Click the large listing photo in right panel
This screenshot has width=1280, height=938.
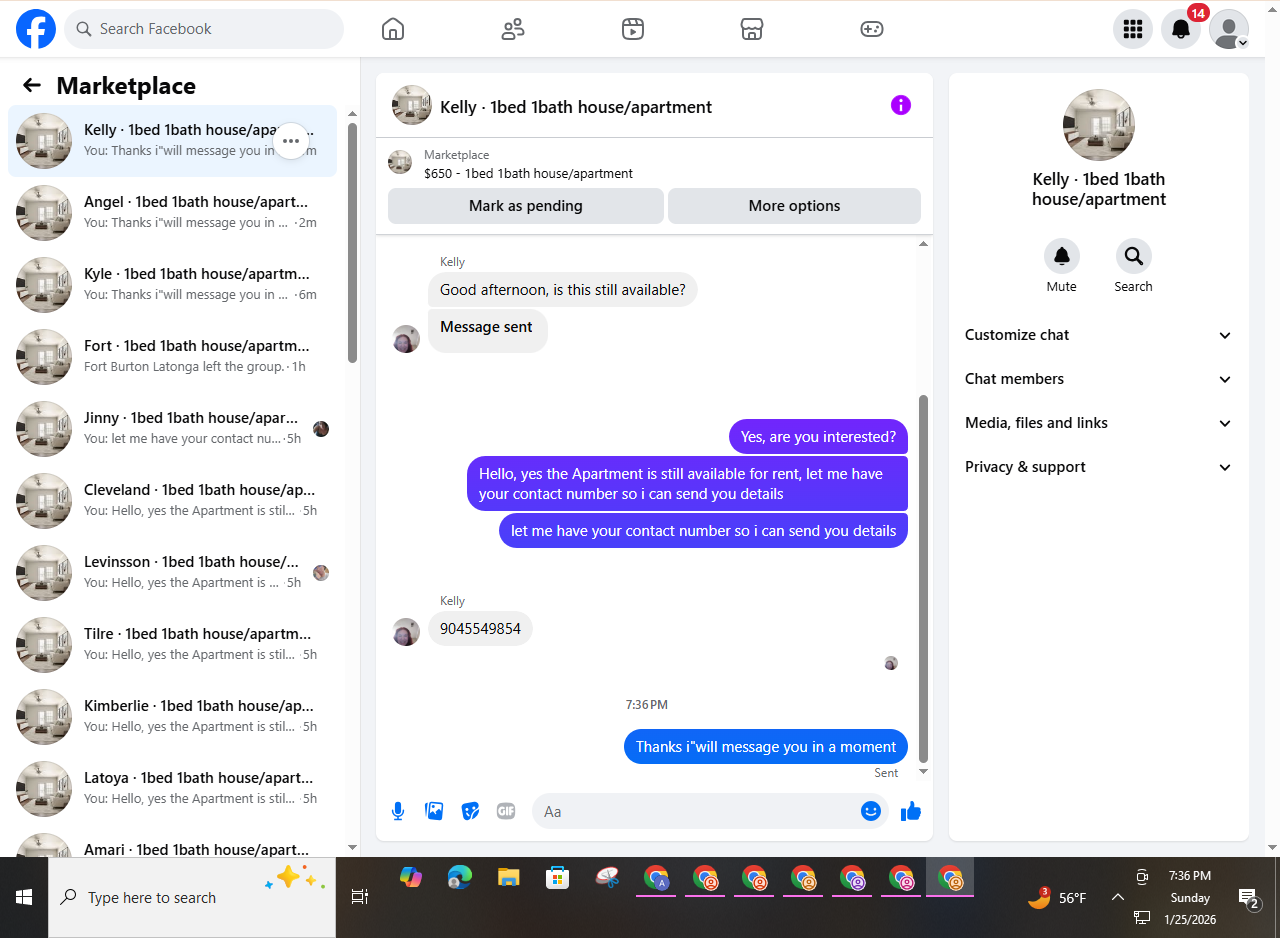pos(1099,125)
